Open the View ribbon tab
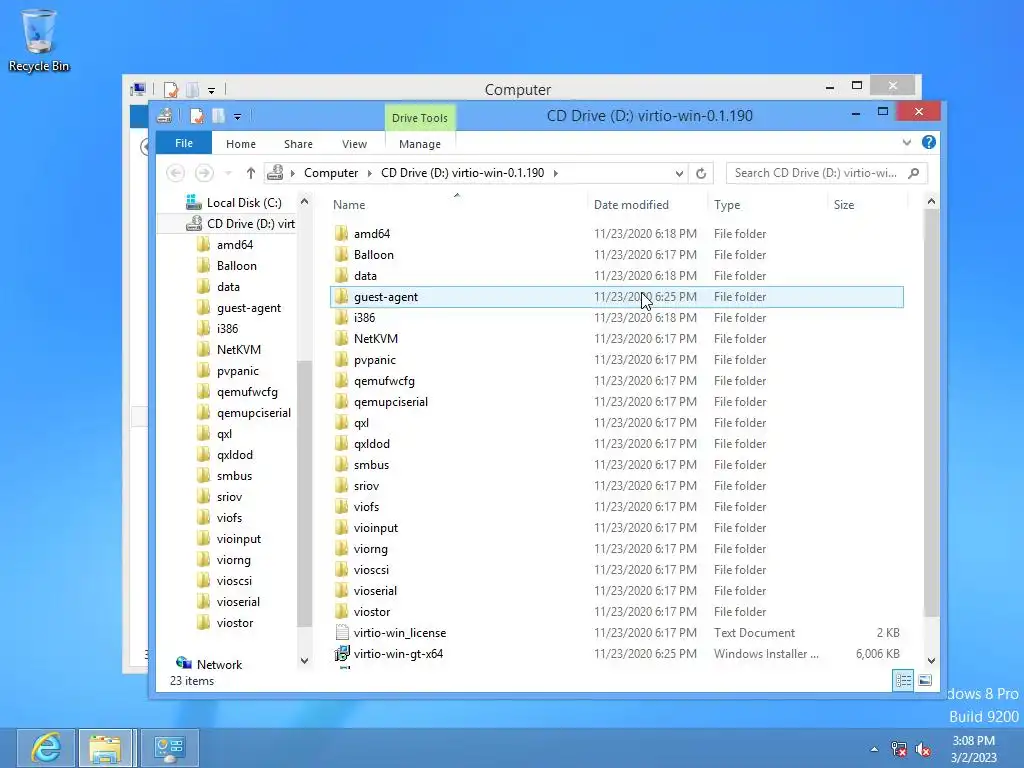Viewport: 1024px width, 768px height. coord(355,144)
